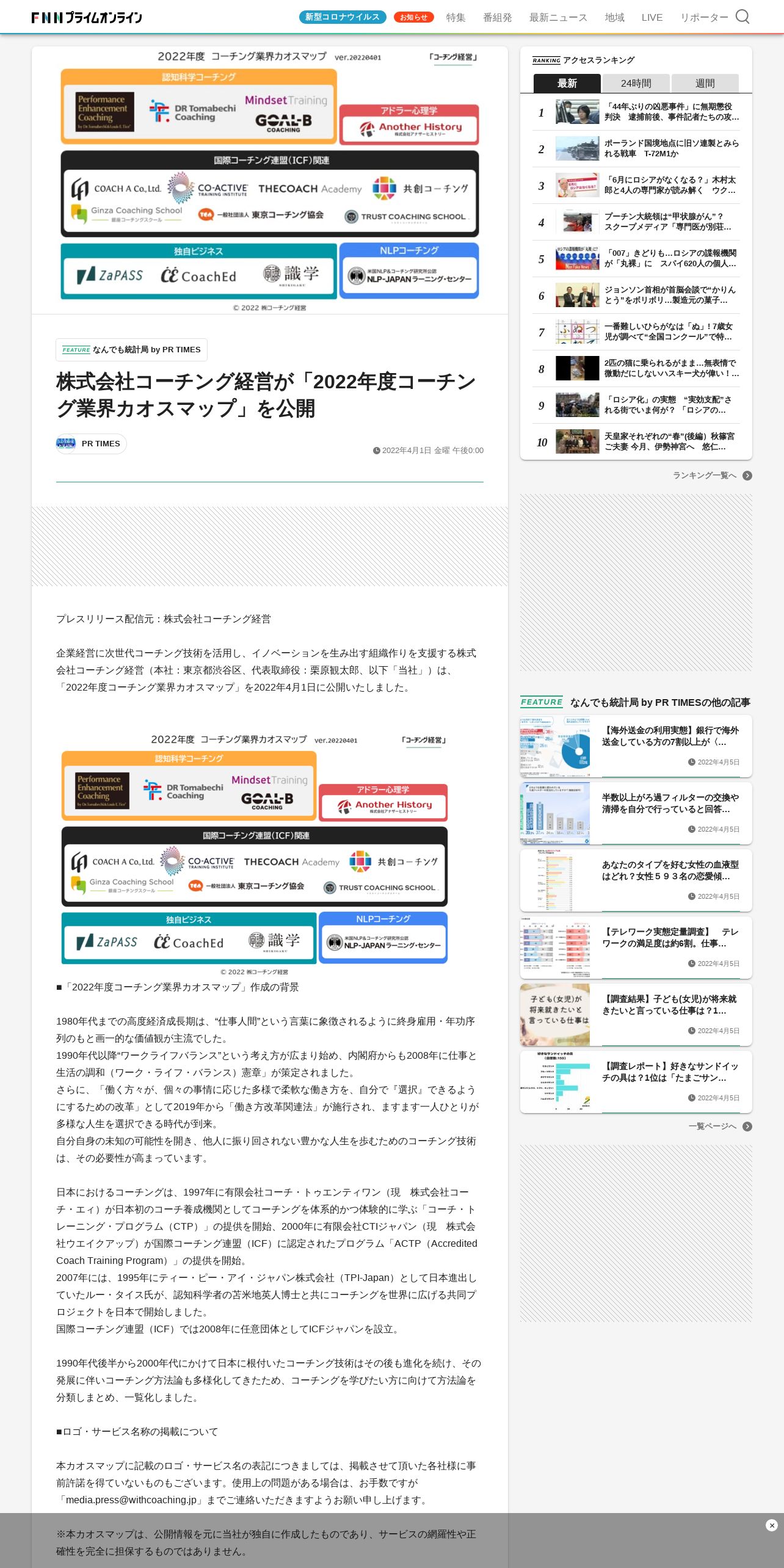
Task: Click the サンドイッチ bar chart thumbnail
Action: pyautogui.click(x=555, y=1082)
